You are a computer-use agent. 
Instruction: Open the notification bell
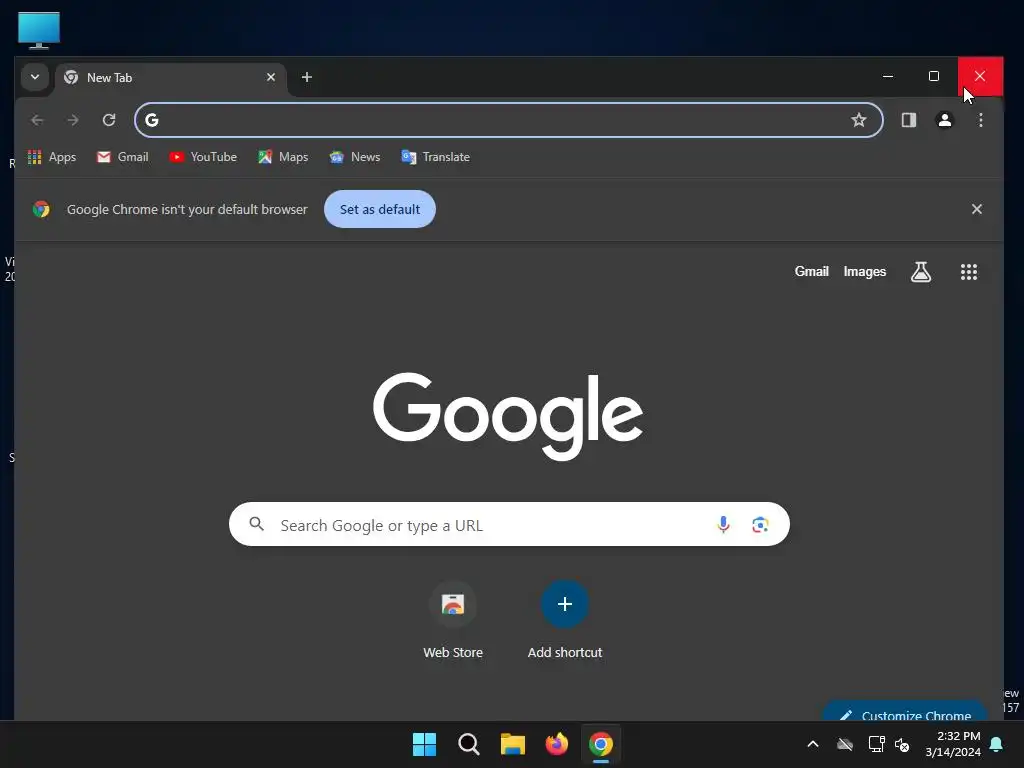click(x=996, y=744)
